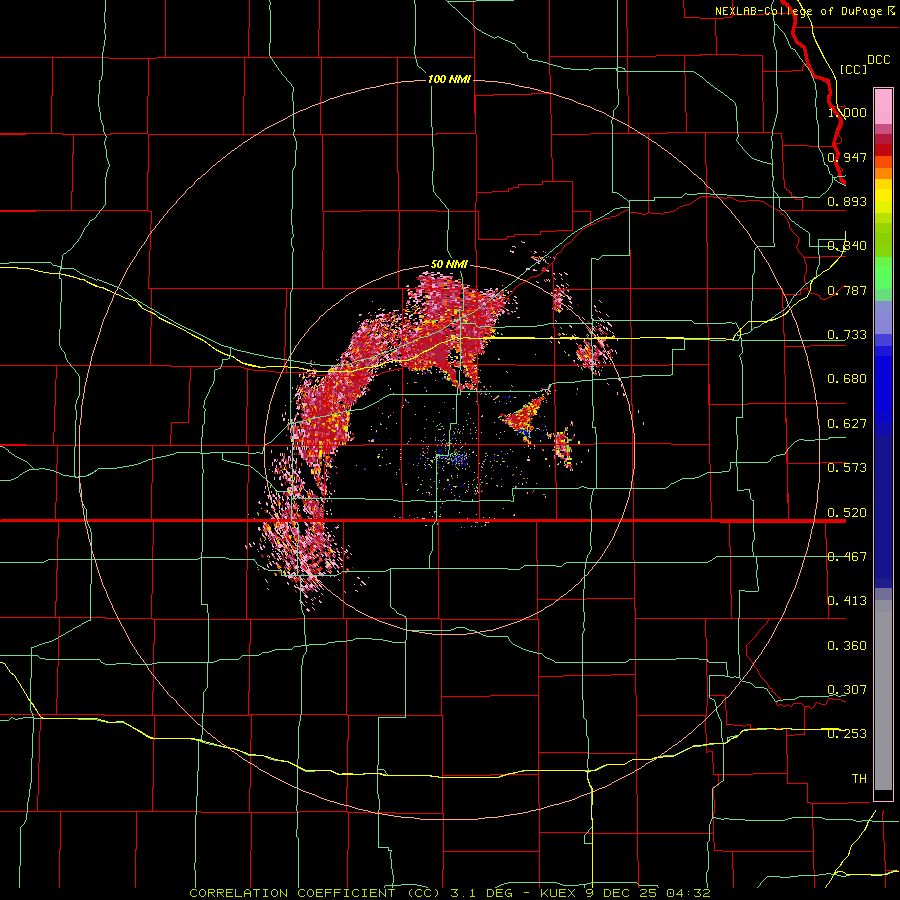The height and width of the screenshot is (900, 900).
Task: Select the 0.360 legend value
Action: (847, 646)
